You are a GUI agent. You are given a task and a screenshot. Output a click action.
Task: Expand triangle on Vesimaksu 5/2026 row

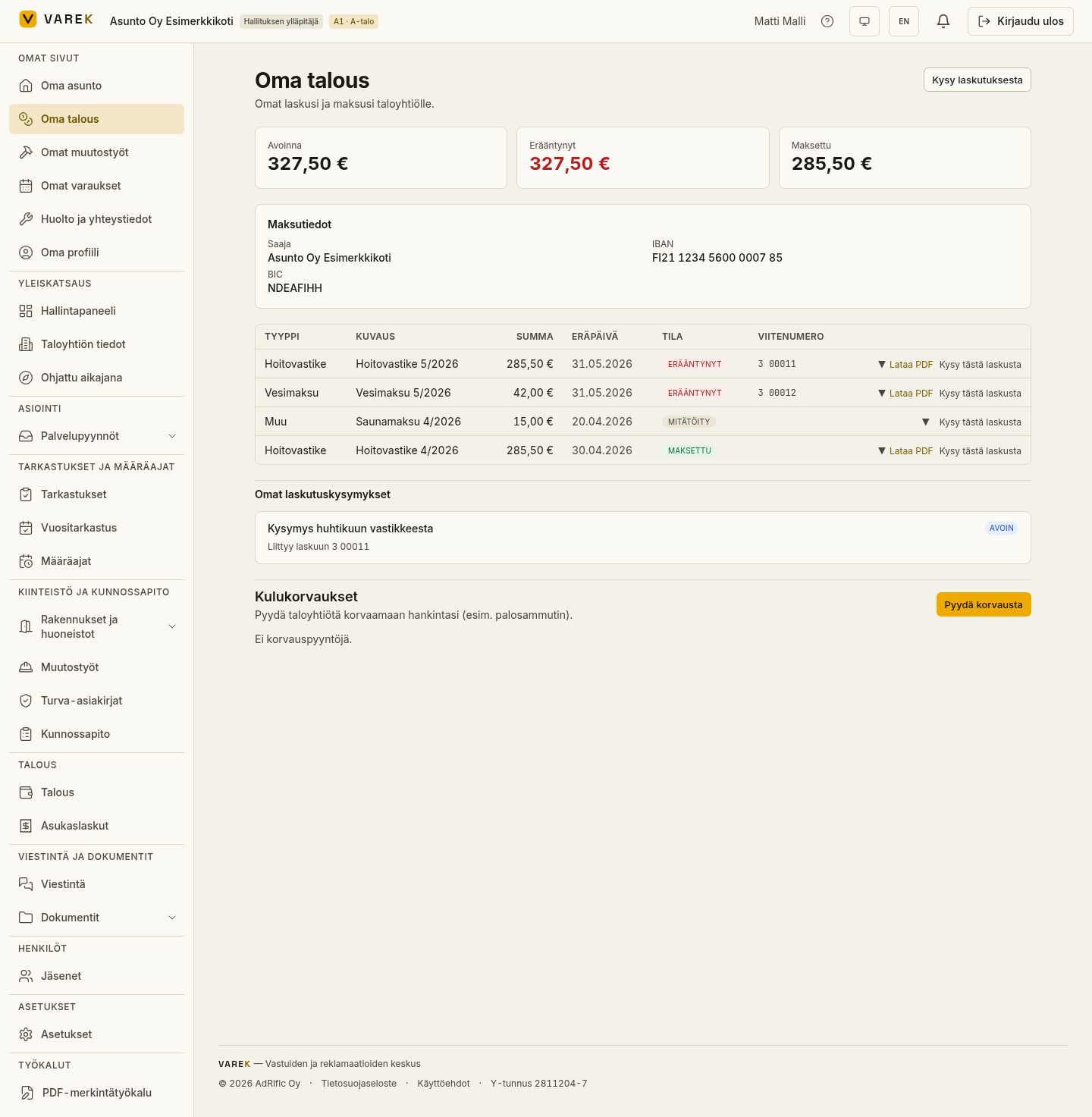(x=882, y=394)
